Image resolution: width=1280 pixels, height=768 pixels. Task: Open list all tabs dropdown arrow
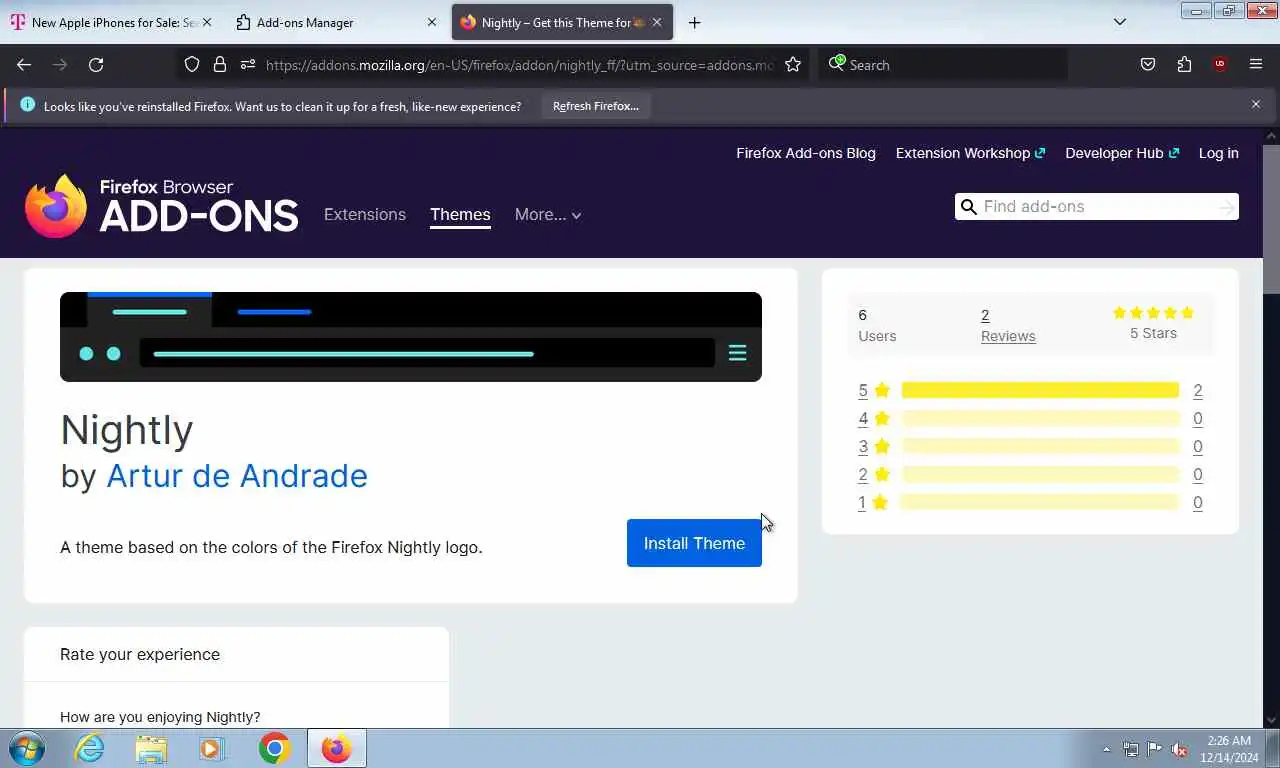[x=1120, y=22]
